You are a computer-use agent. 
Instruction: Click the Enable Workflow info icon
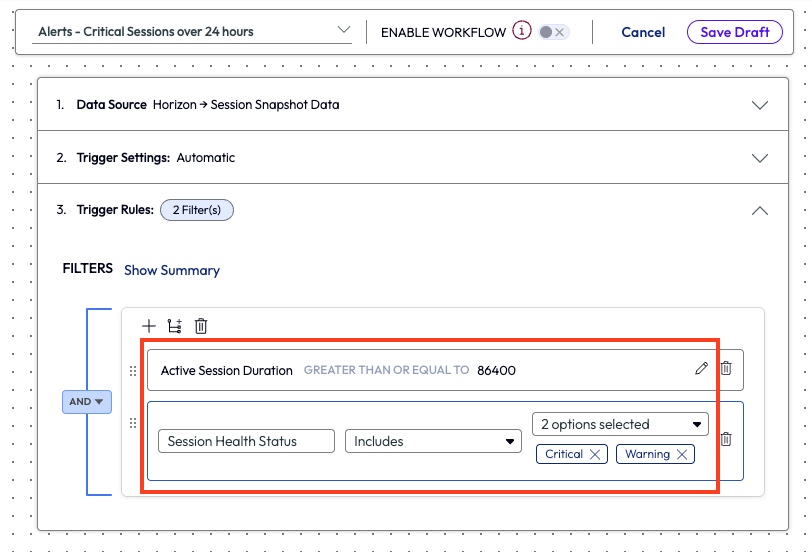[x=522, y=31]
